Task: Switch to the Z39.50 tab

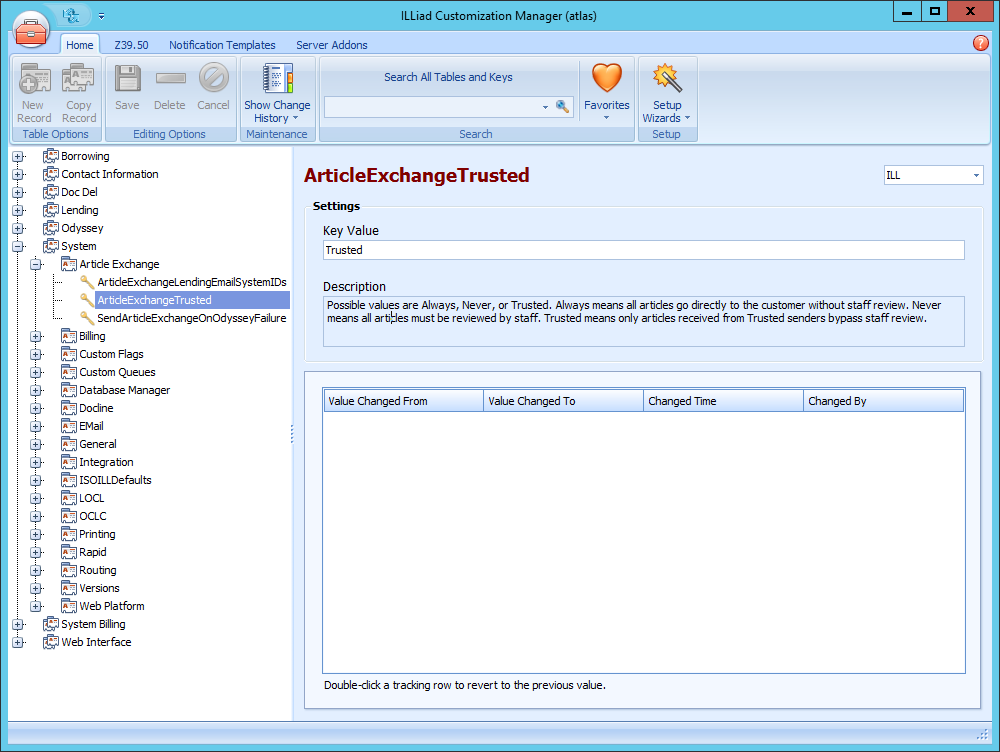Action: point(131,45)
